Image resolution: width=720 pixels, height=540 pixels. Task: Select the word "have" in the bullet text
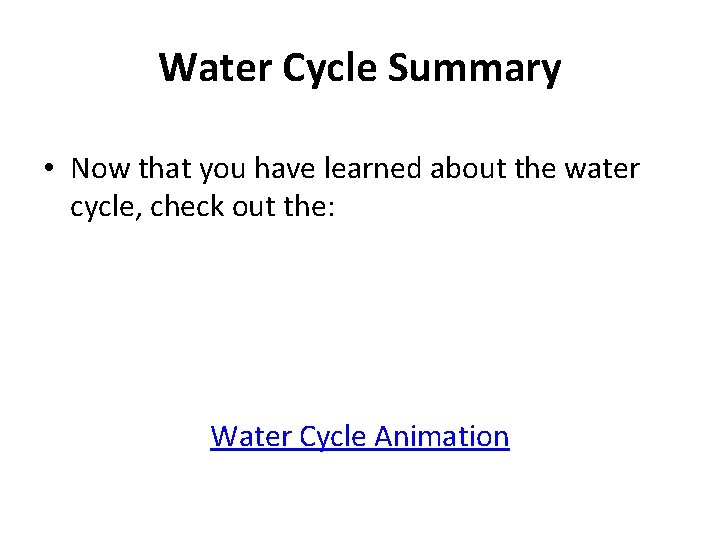(x=285, y=168)
